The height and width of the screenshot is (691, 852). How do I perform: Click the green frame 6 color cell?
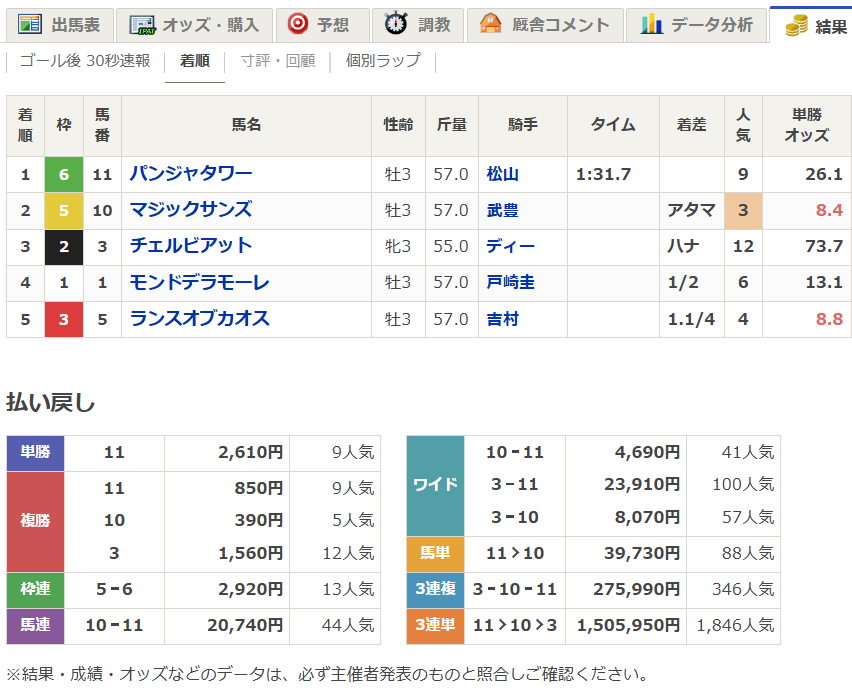tap(64, 172)
